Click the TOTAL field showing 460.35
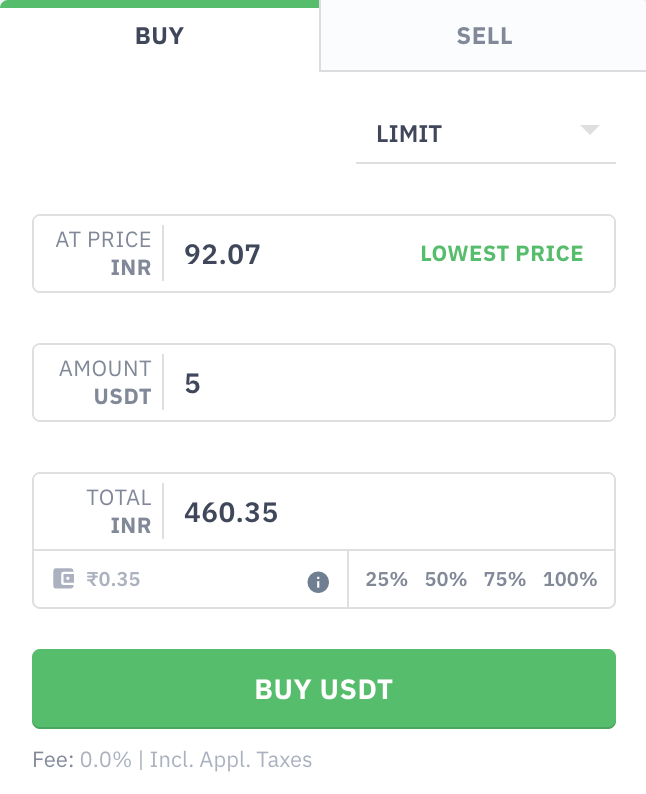The width and height of the screenshot is (646, 794). (388, 512)
